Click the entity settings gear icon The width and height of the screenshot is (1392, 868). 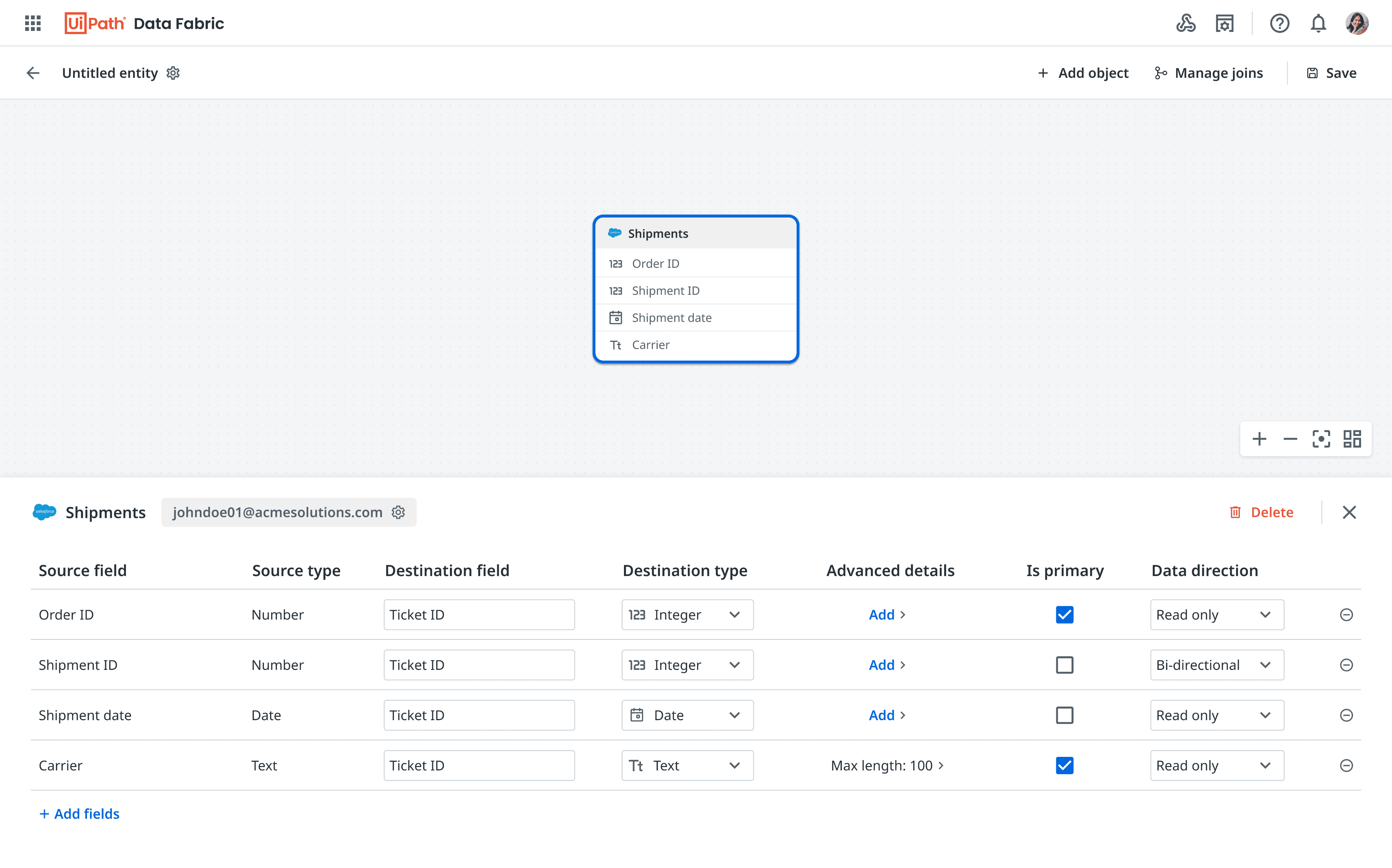(x=173, y=73)
